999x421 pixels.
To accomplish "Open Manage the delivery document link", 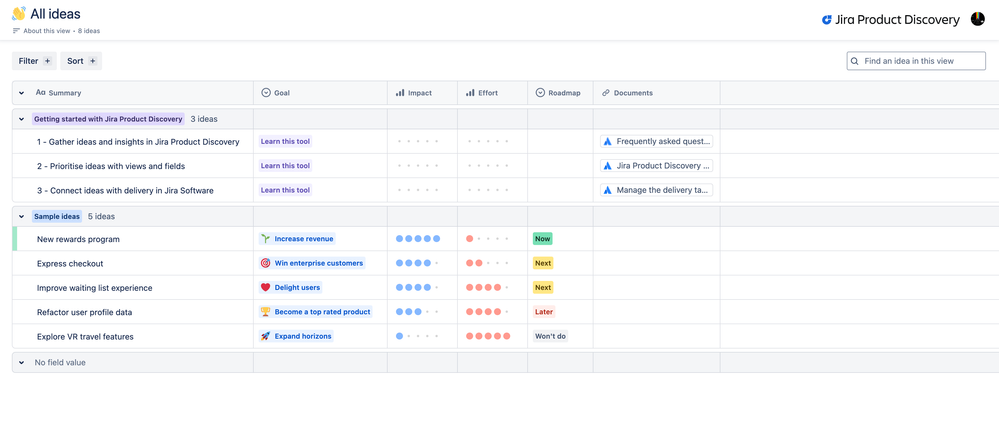I will 657,190.
